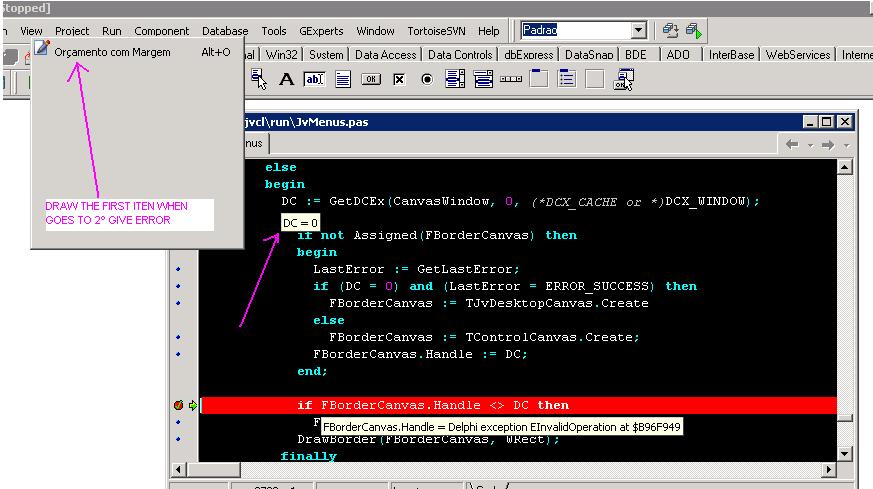
Task: Select the OK Button component icon
Action: (x=370, y=80)
